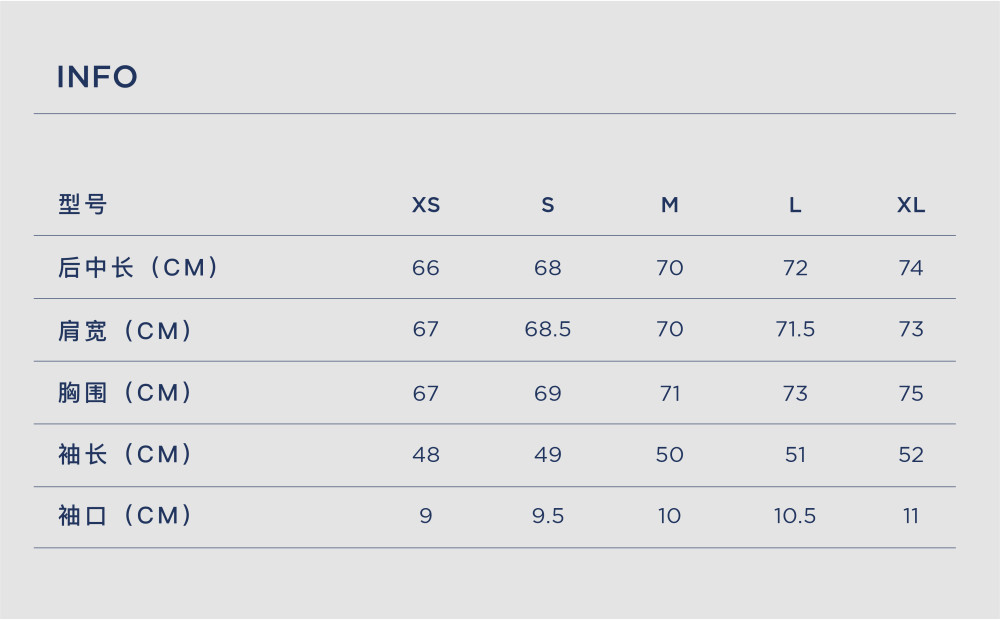Click the 袖口 (CM) row label
The image size is (1000, 620).
pyautogui.click(x=125, y=515)
